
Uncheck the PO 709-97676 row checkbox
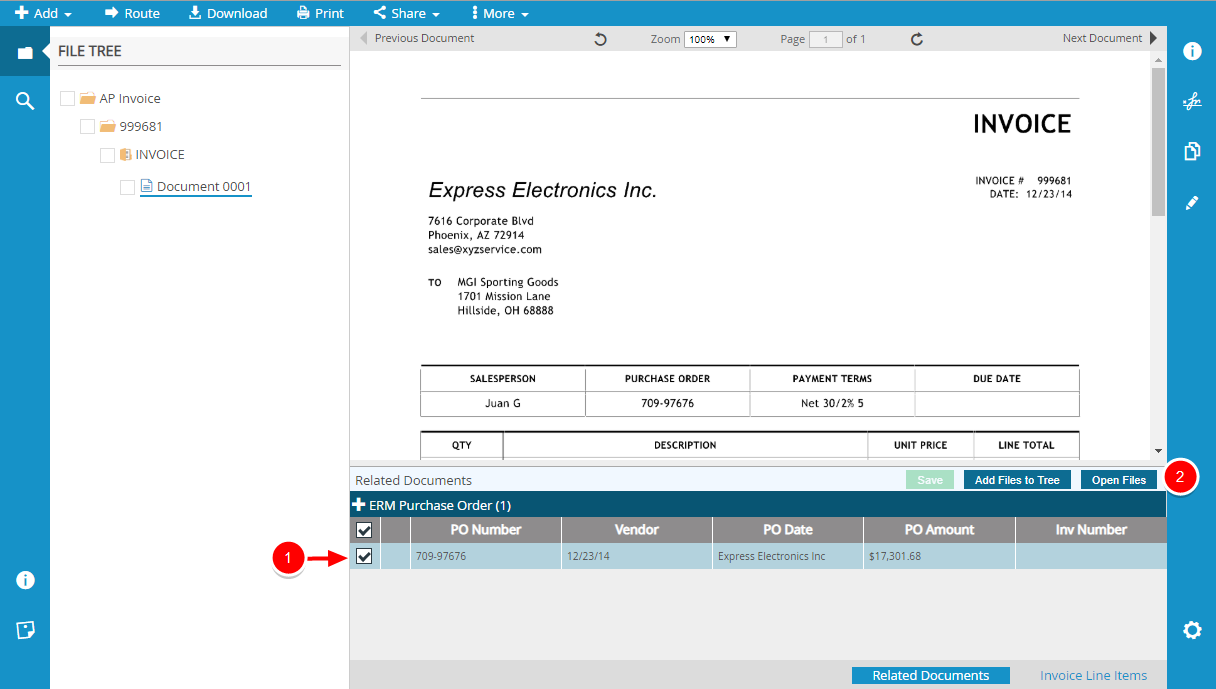pos(364,556)
